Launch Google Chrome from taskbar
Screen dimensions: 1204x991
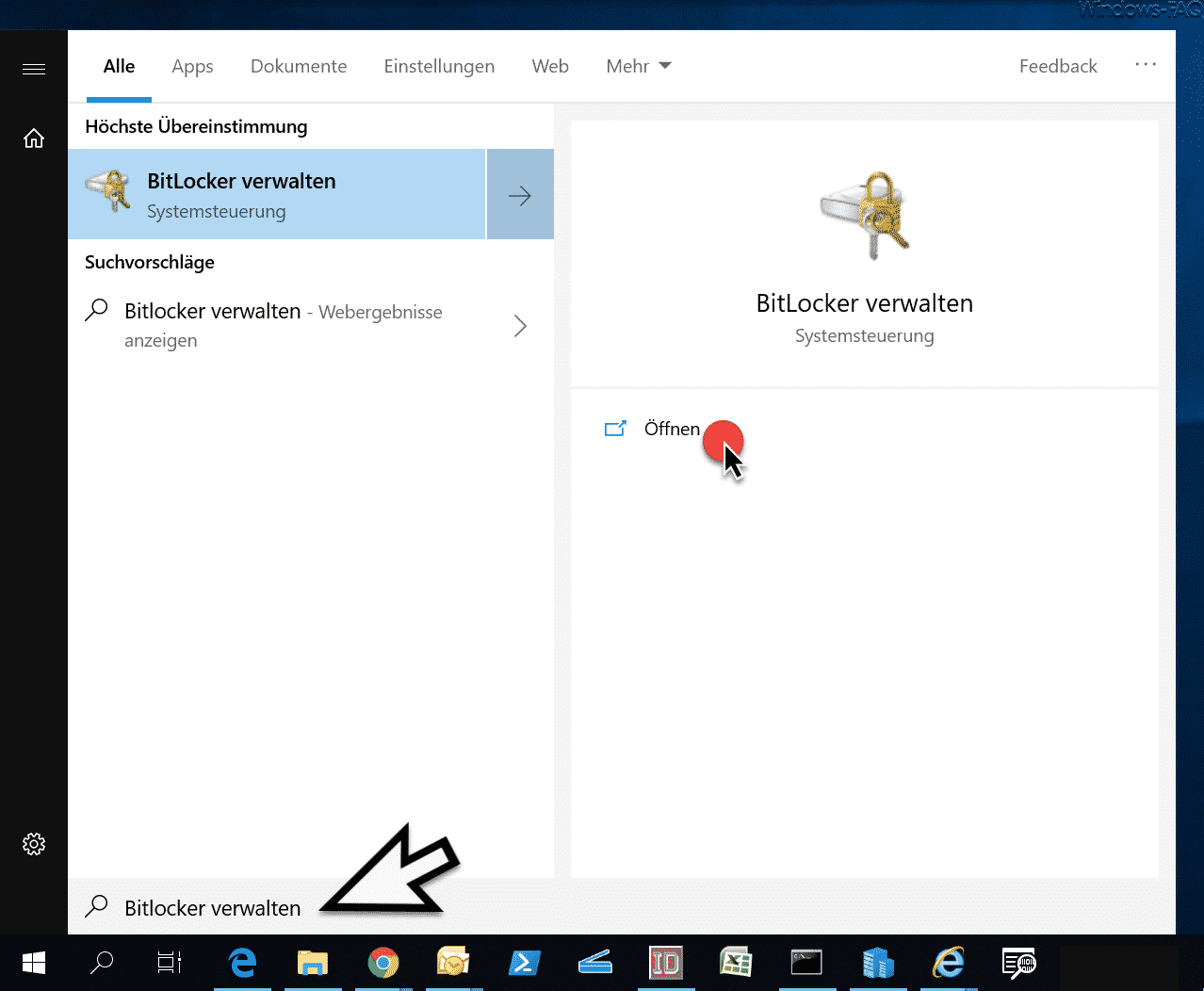[383, 963]
